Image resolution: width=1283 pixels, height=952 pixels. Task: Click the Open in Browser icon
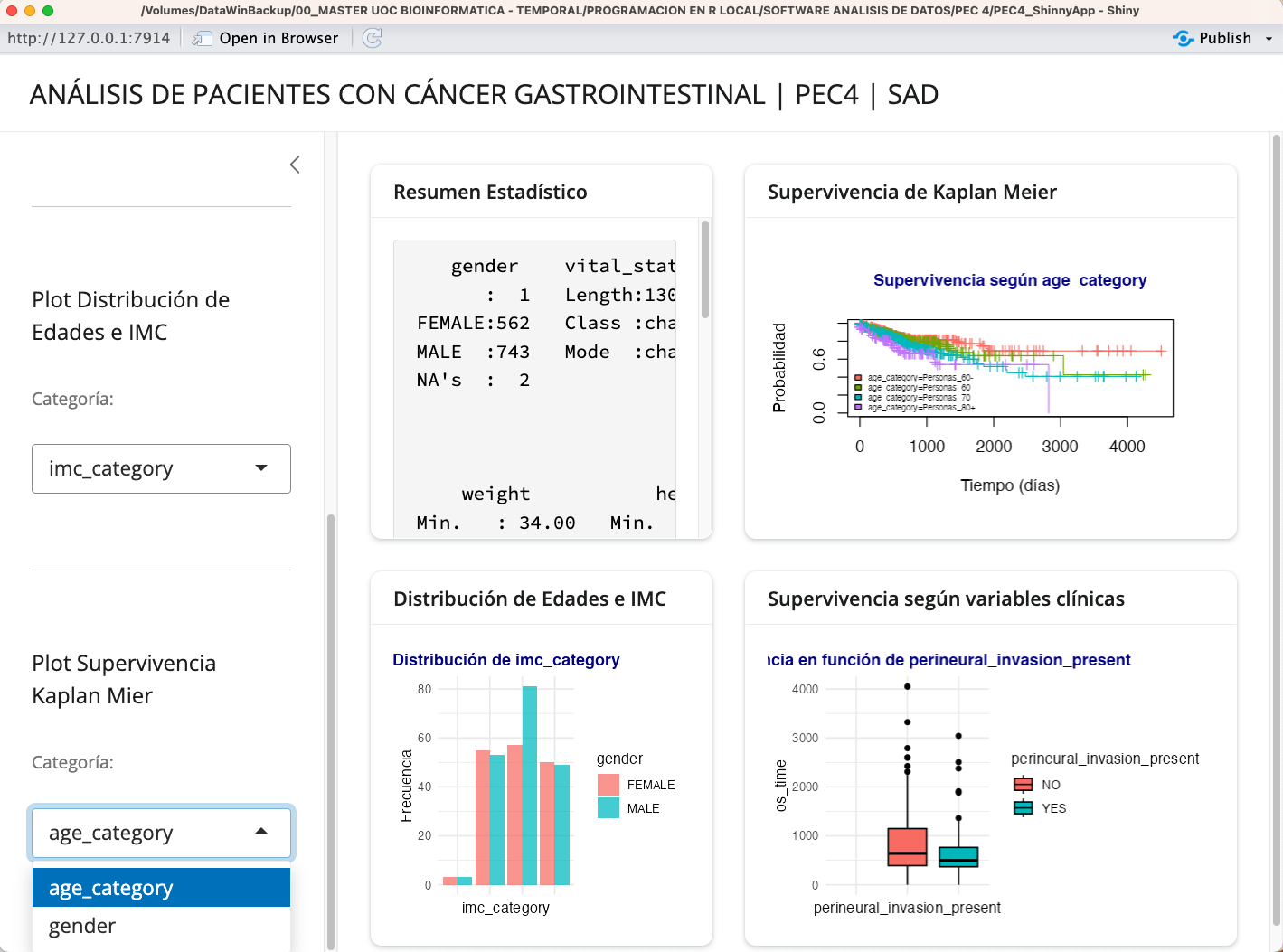coord(203,38)
